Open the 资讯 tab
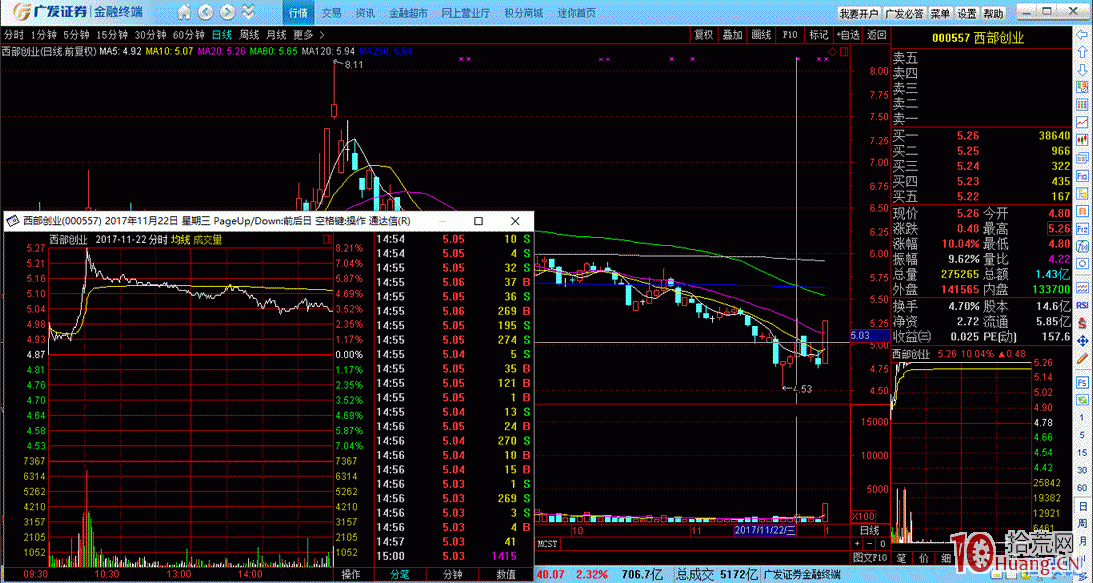Viewport: 1093px width, 583px height. coord(365,13)
